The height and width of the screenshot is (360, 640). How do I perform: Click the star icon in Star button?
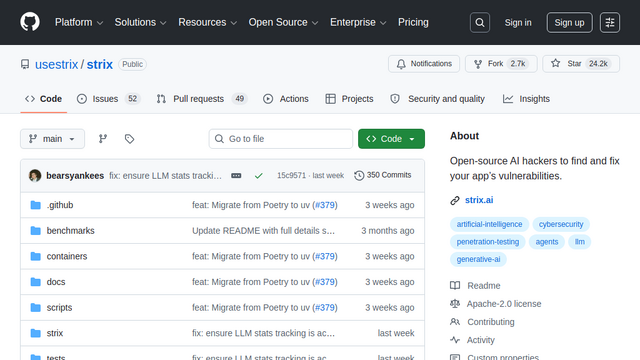point(556,63)
